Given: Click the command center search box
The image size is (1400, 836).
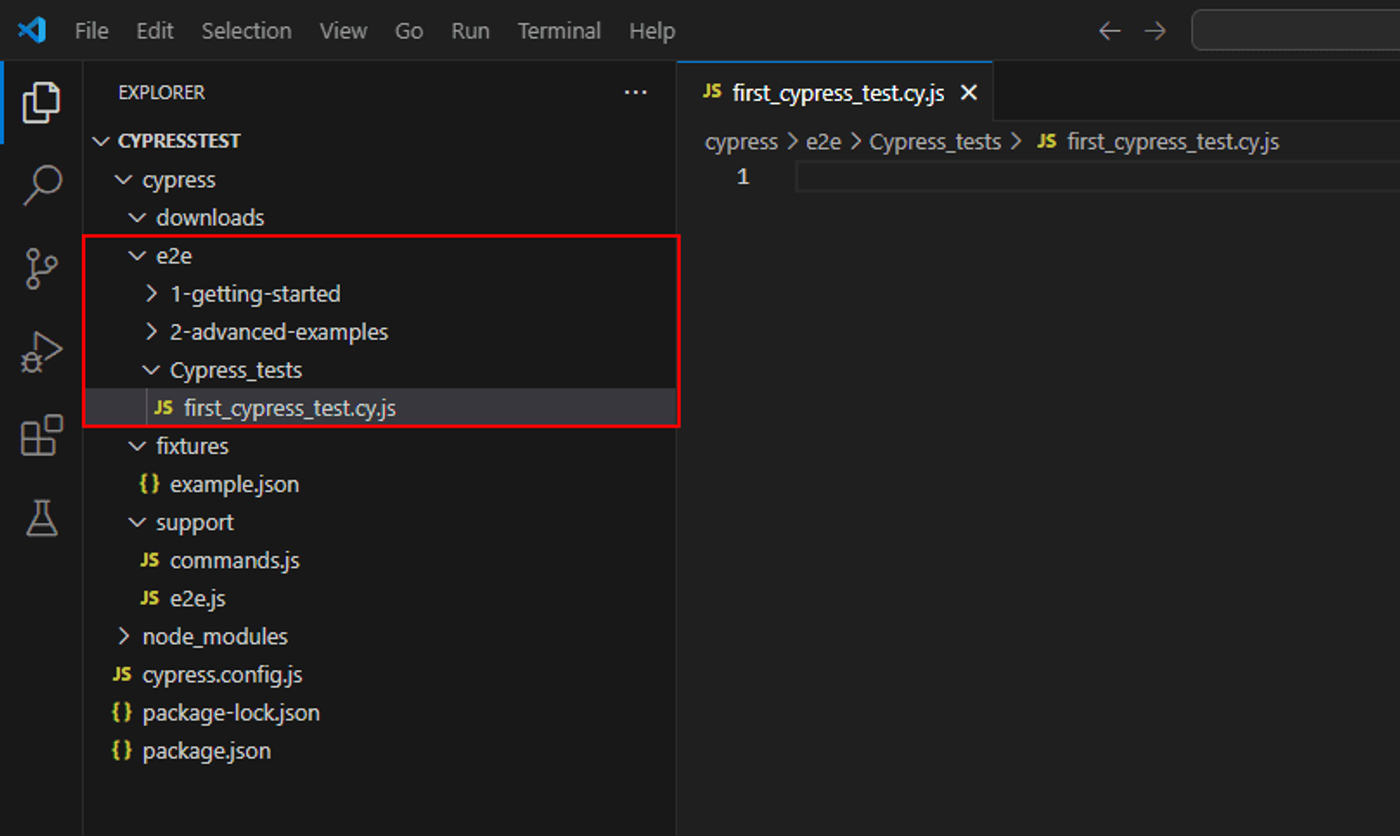Looking at the screenshot, I should tap(1296, 31).
